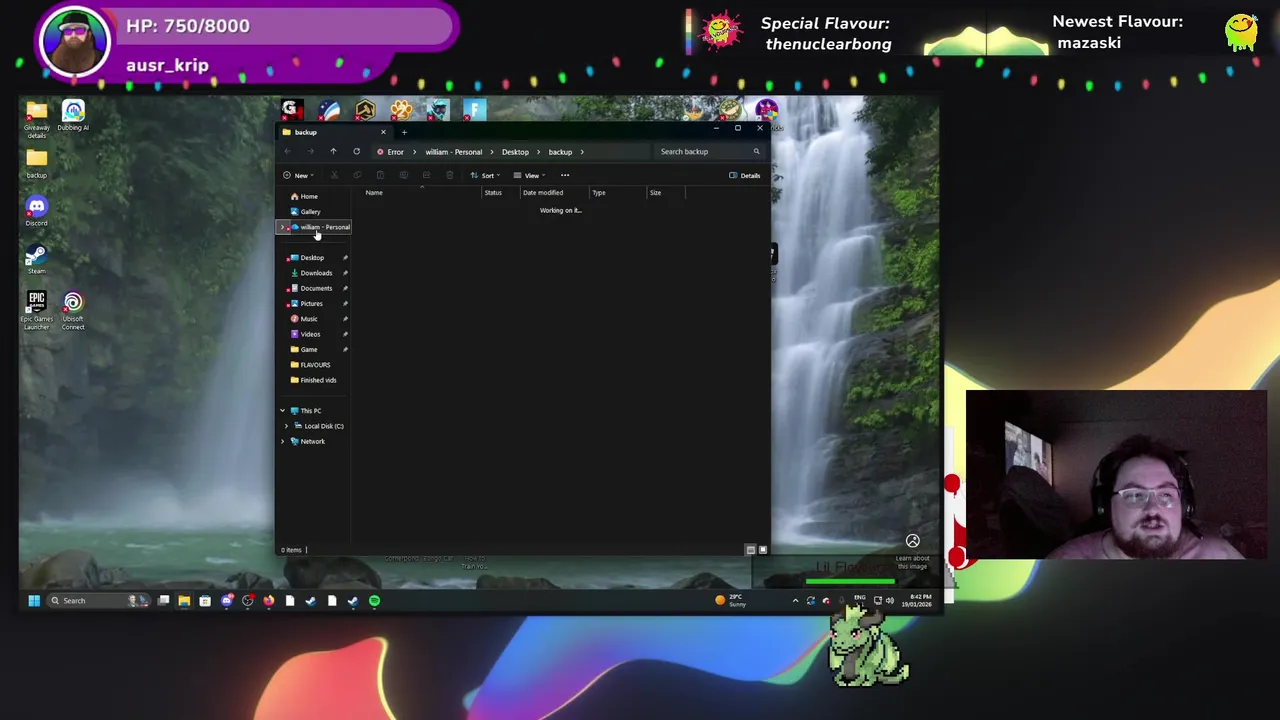The width and height of the screenshot is (1280, 720).
Task: Sort by Date modified column header
Action: [543, 192]
